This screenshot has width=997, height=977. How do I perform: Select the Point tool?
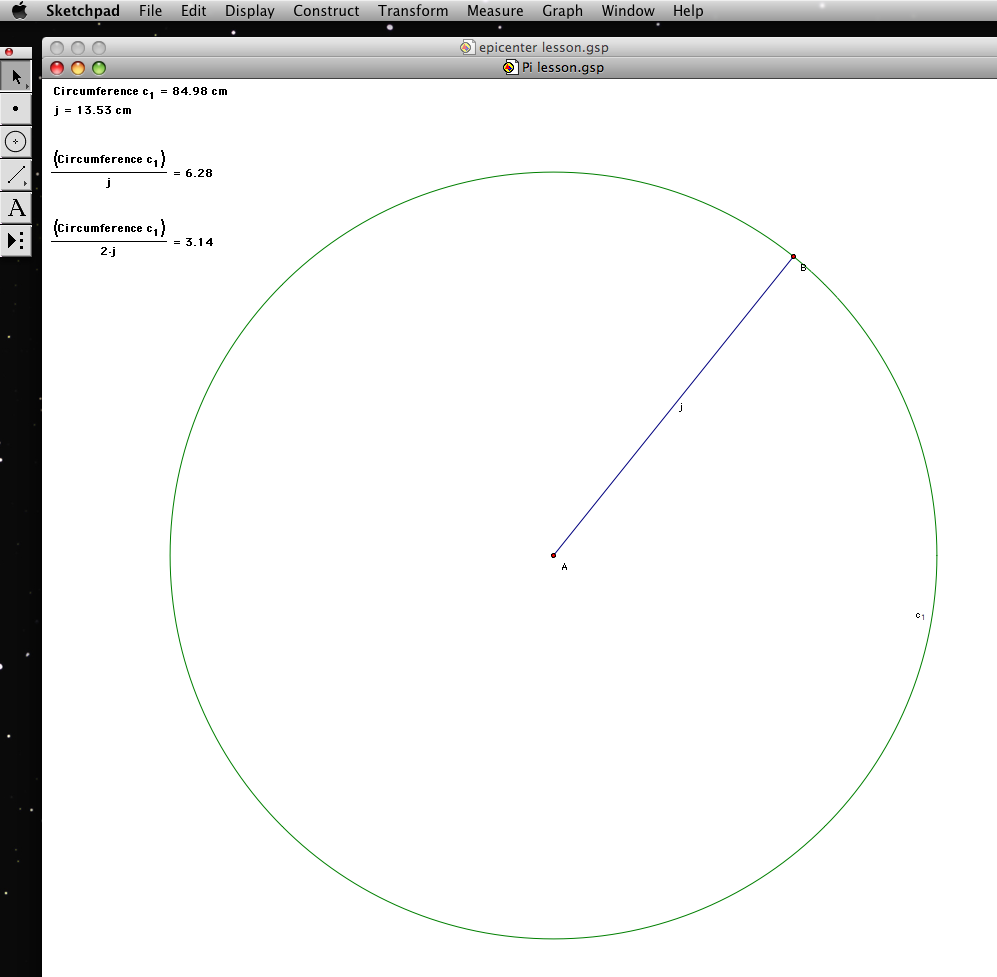click(16, 109)
